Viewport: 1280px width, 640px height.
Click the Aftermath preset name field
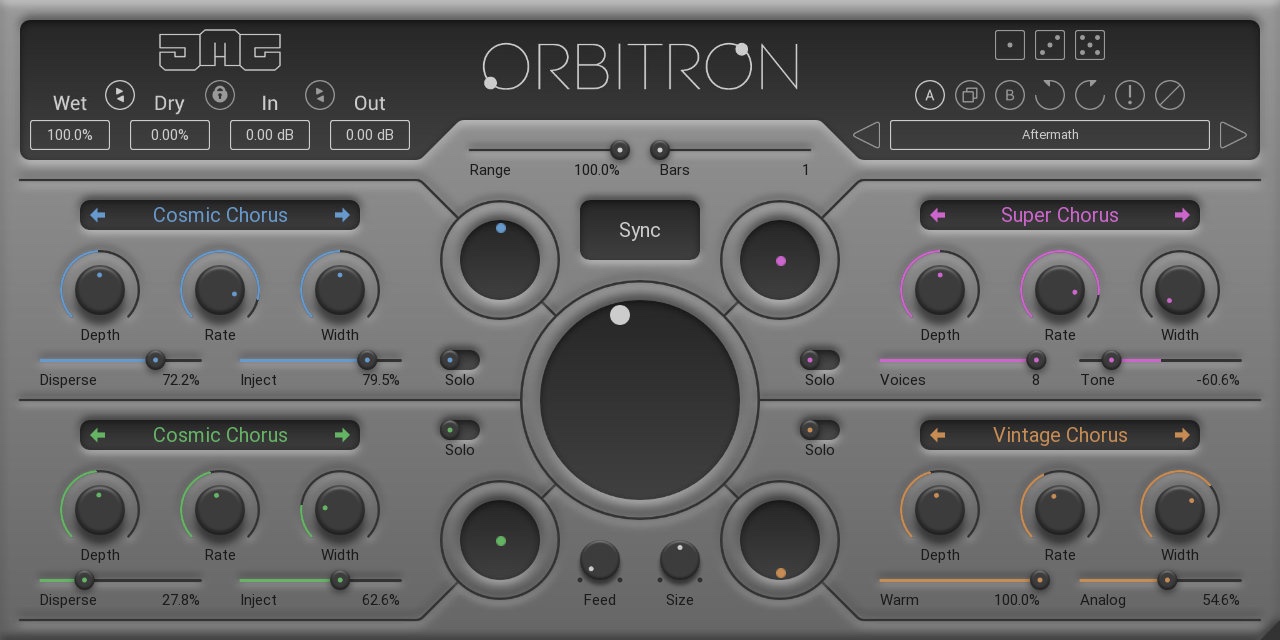tap(1050, 134)
